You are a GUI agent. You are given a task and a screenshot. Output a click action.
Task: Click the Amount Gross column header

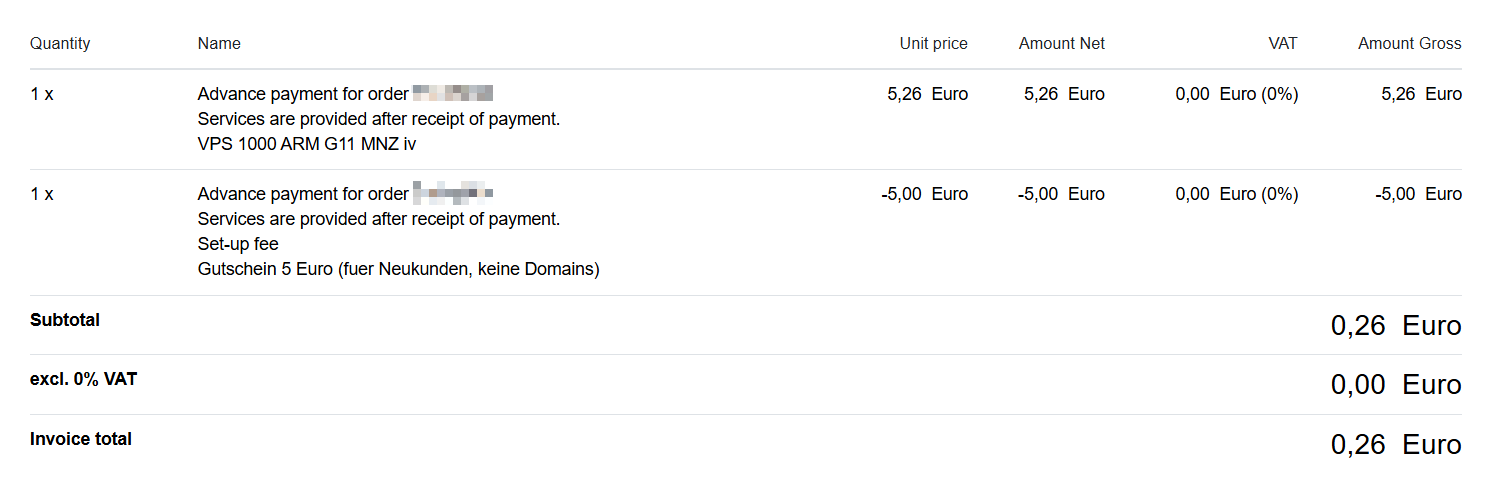(x=1410, y=43)
